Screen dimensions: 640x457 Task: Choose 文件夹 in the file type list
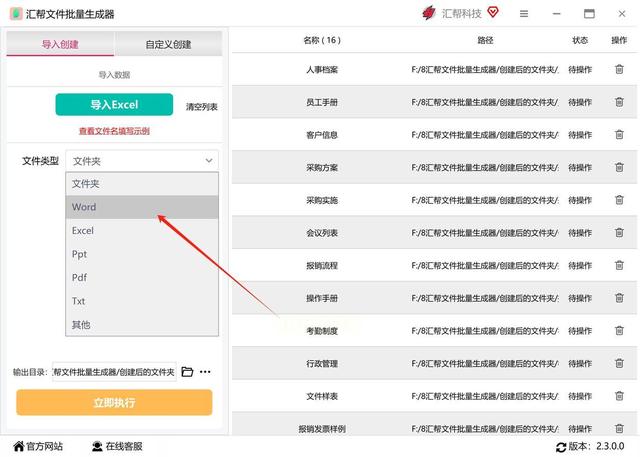point(142,184)
